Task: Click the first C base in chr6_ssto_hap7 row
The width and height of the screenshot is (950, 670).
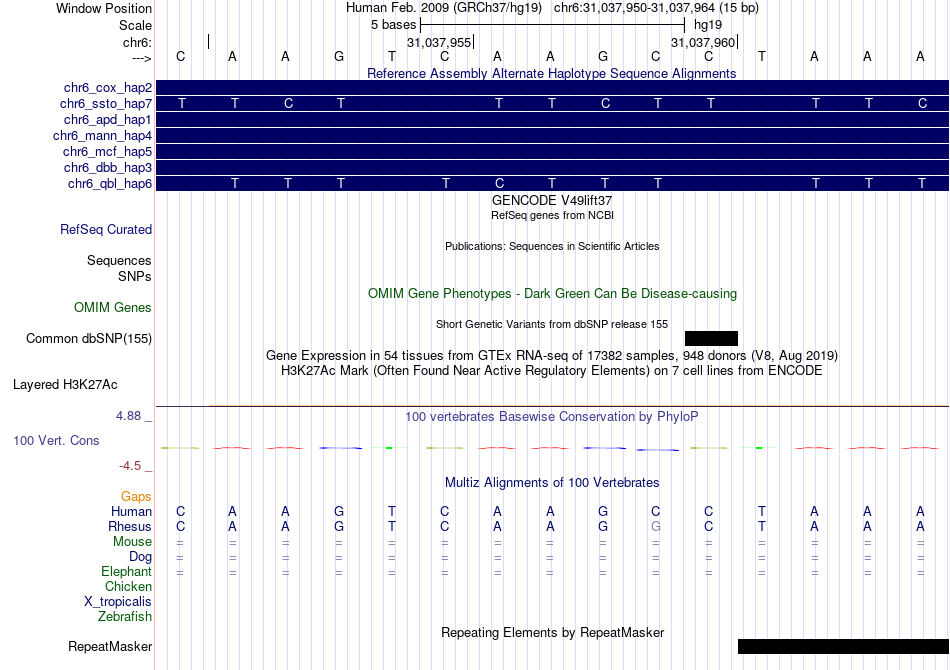Action: [288, 104]
